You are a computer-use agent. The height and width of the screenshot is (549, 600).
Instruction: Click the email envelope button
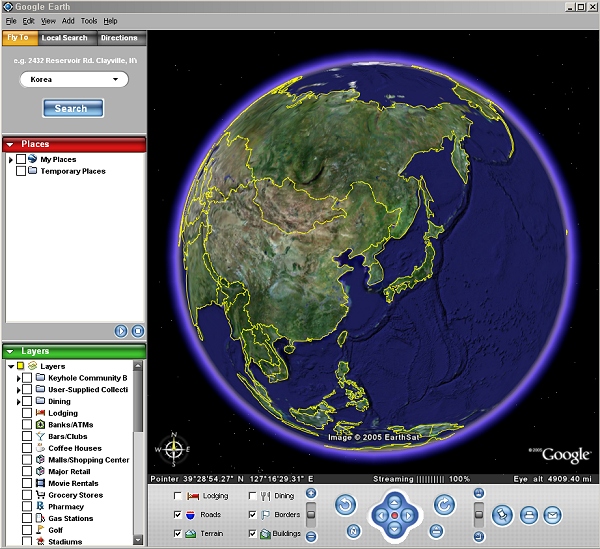tap(552, 515)
